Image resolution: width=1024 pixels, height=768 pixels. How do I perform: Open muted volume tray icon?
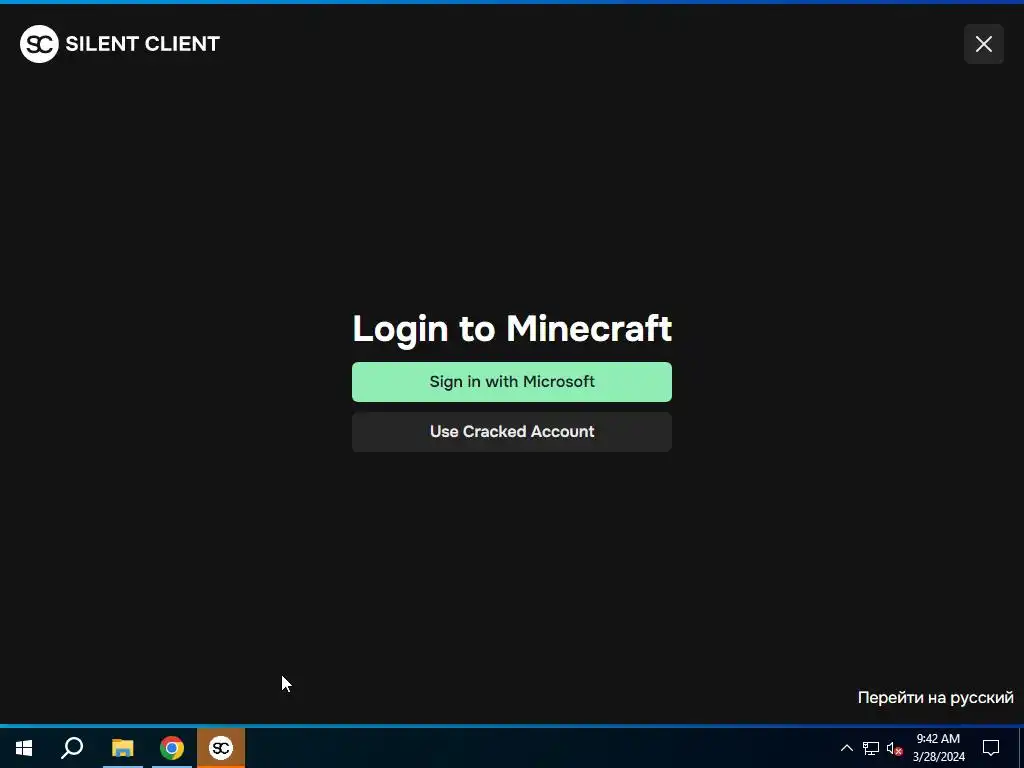tap(894, 748)
